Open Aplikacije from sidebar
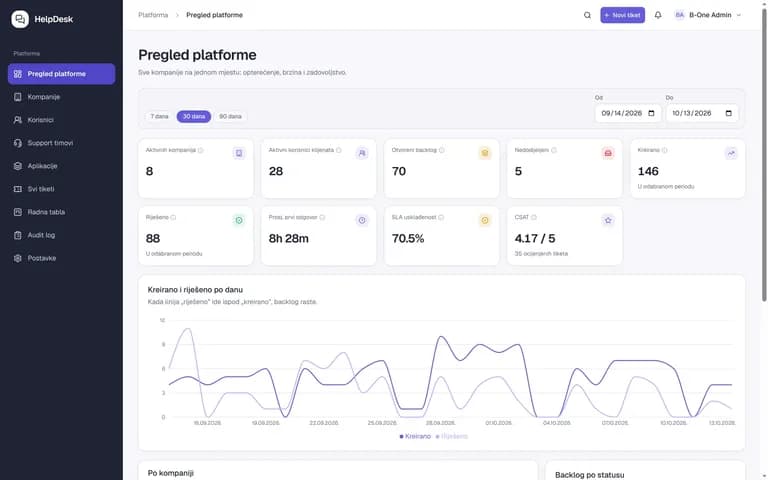The height and width of the screenshot is (480, 768). [x=62, y=166]
